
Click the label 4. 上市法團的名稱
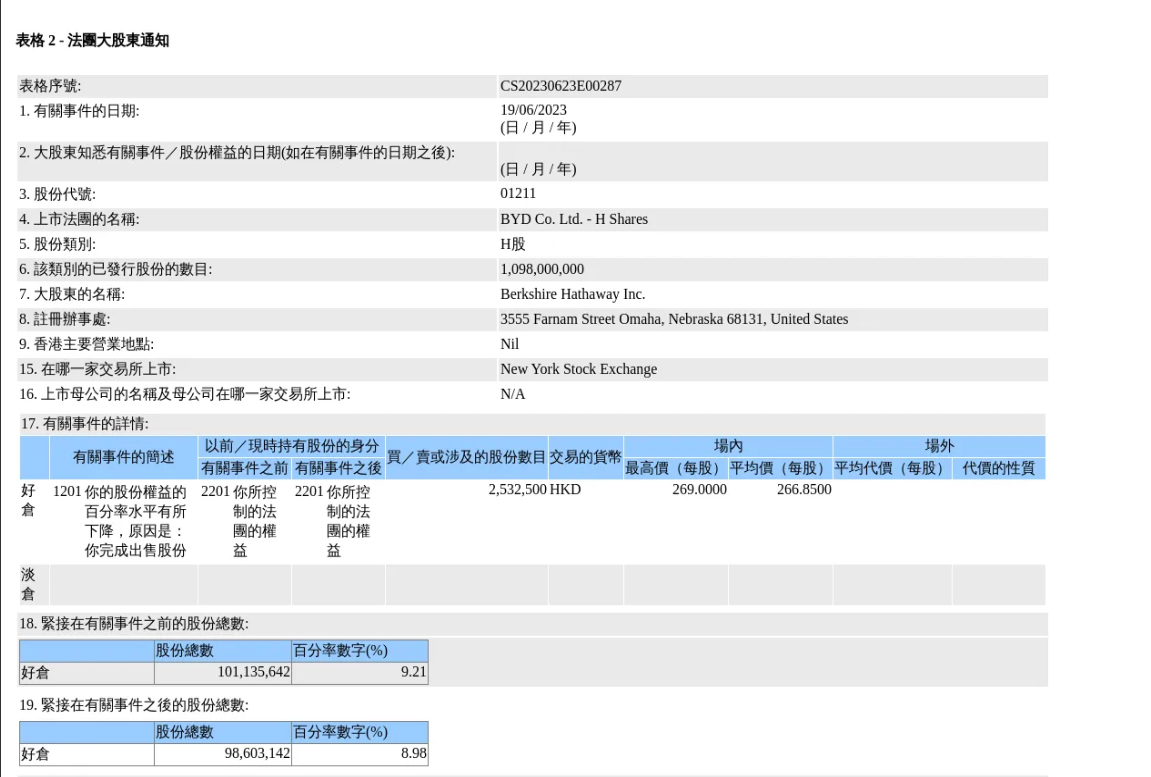pyautogui.click(x=79, y=219)
